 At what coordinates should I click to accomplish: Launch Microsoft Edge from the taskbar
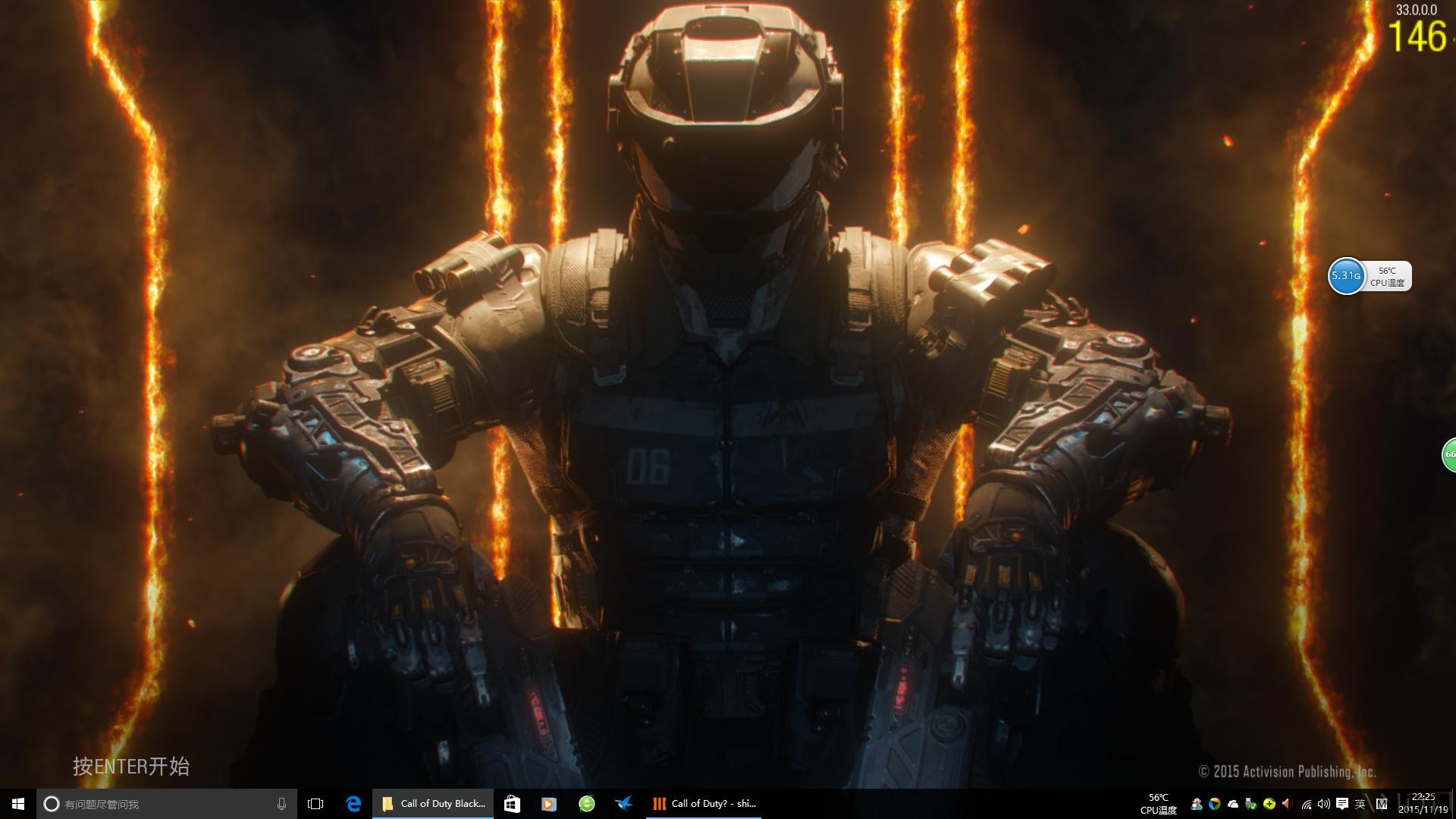353,804
